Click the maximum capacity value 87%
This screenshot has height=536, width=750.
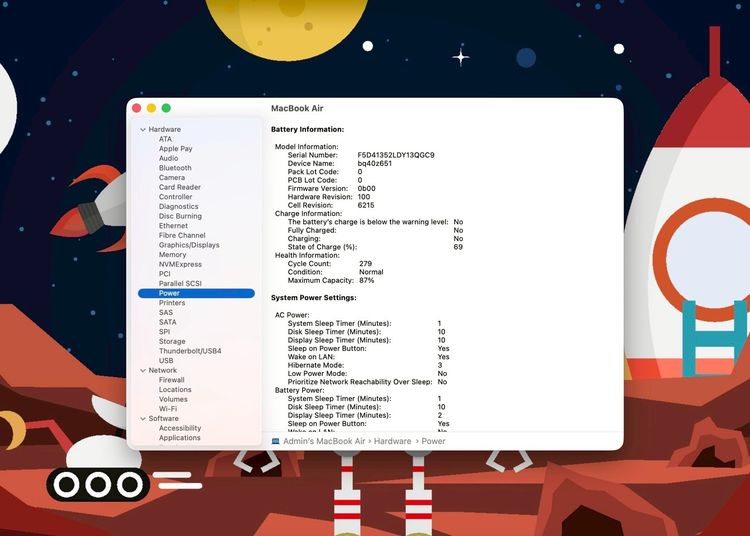tap(366, 280)
